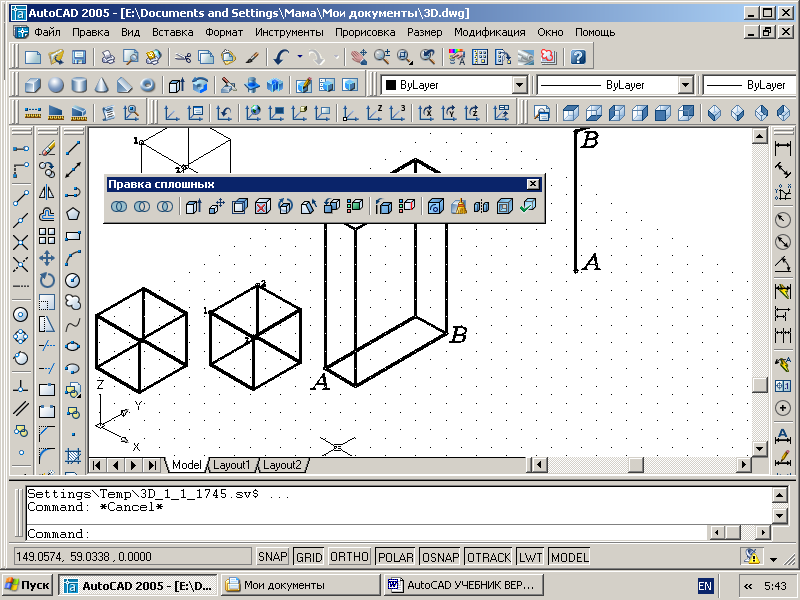Toggle LWT lineweight display
This screenshot has width=800, height=600.
531,557
